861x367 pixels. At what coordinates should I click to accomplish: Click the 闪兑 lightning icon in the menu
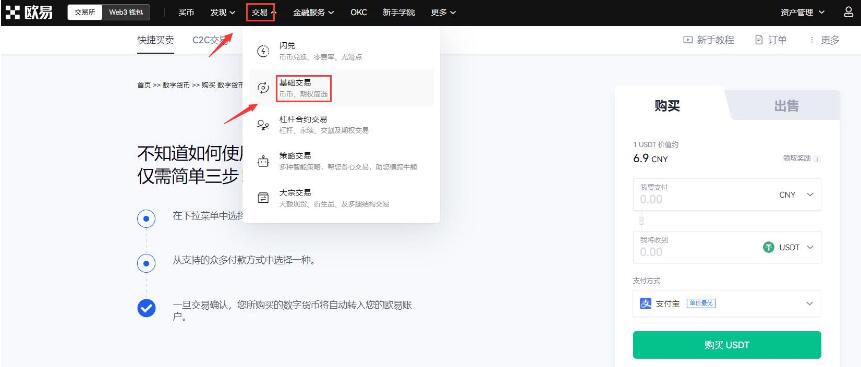(x=263, y=51)
